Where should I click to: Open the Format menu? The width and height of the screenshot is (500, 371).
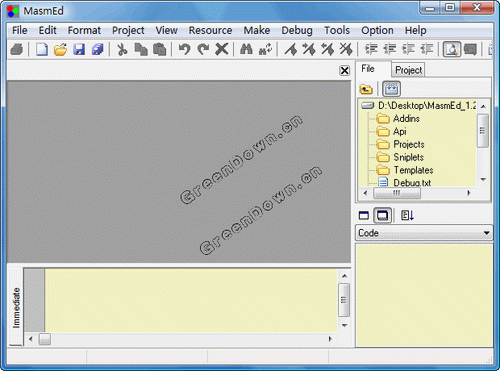(84, 30)
